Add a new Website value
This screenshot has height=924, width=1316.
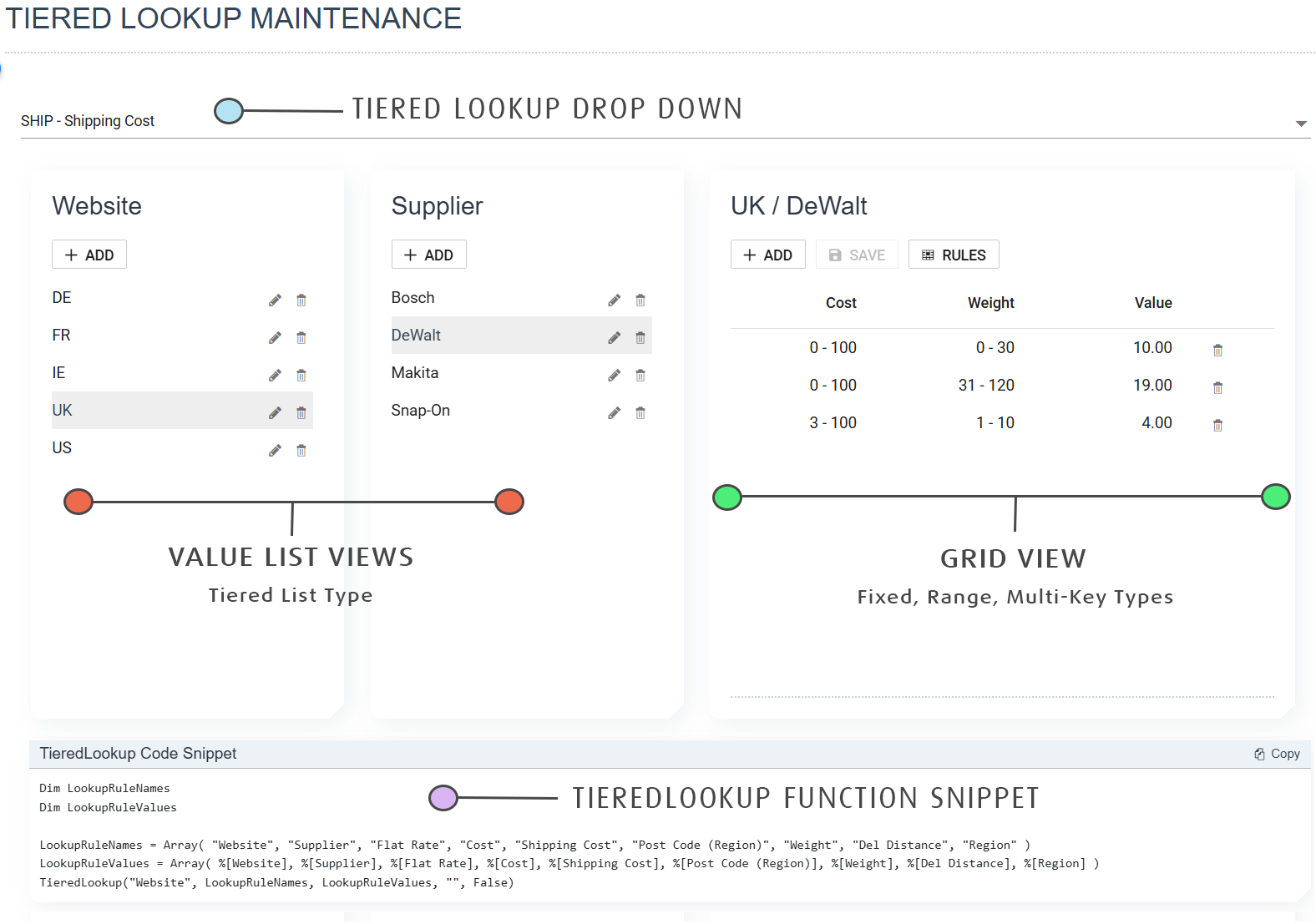click(89, 255)
